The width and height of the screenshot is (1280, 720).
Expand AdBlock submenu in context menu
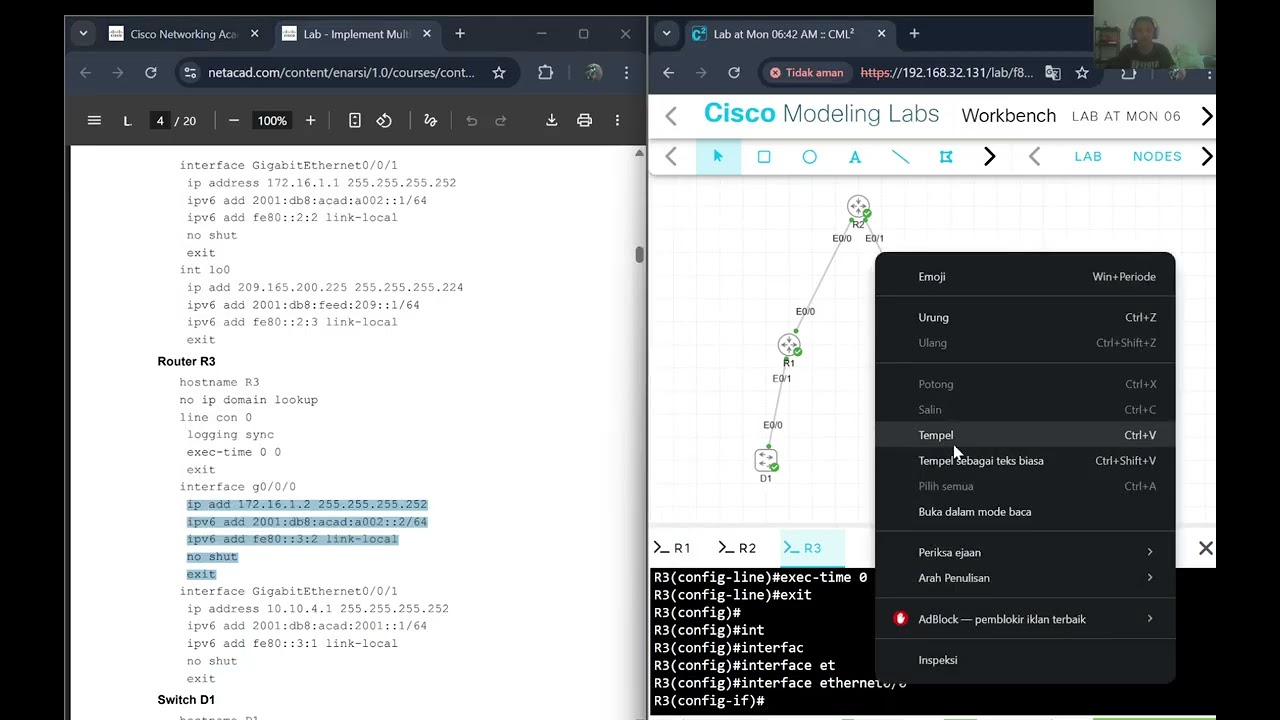[1025, 619]
